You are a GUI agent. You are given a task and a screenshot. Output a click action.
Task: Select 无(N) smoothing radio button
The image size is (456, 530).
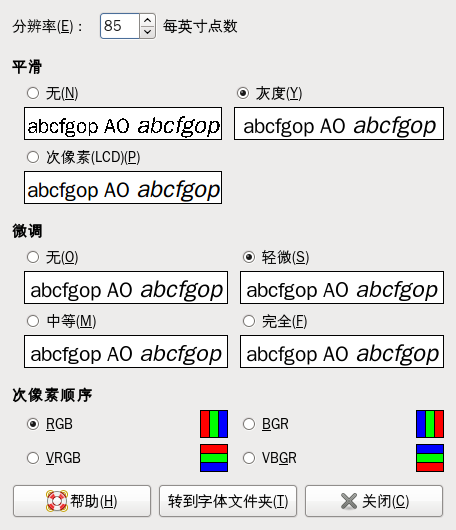tap(33, 93)
